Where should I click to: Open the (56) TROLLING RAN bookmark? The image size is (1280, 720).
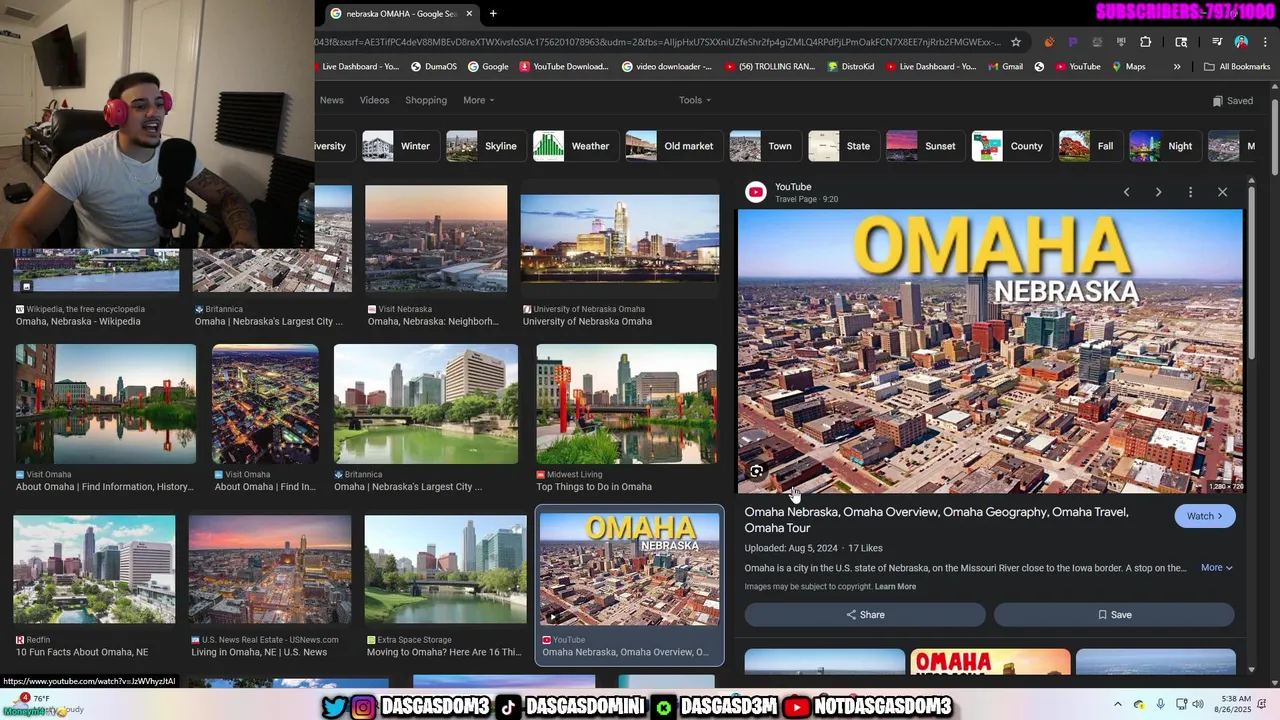click(768, 67)
